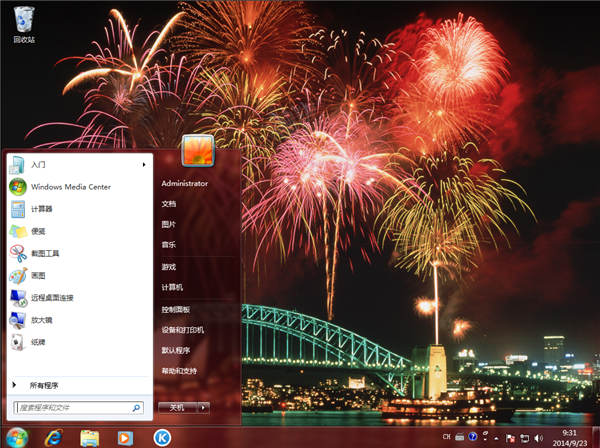Viewport: 600px width, 448px height.
Task: Open the Recycle Bin on the desktop
Action: coord(24,22)
